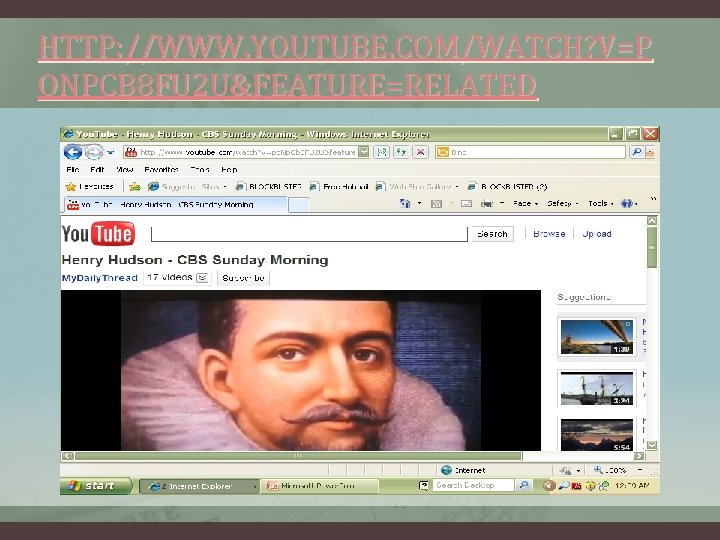Screen dimensions: 720x540
Task: Click the protected mode status icon
Action: coord(565,470)
